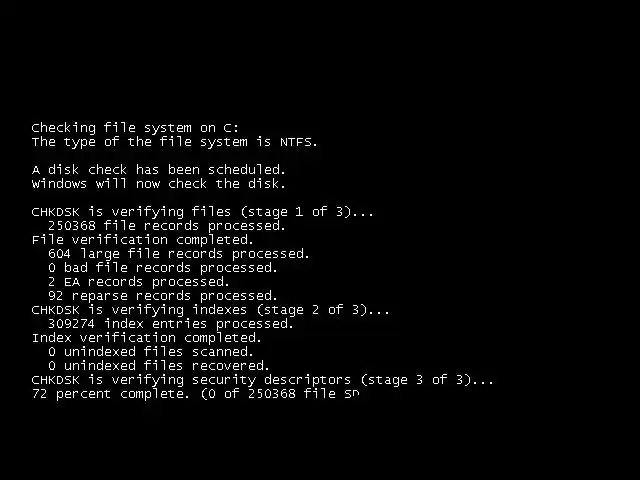Click '2 EA records processed.' line
The width and height of the screenshot is (640, 480).
point(139,282)
